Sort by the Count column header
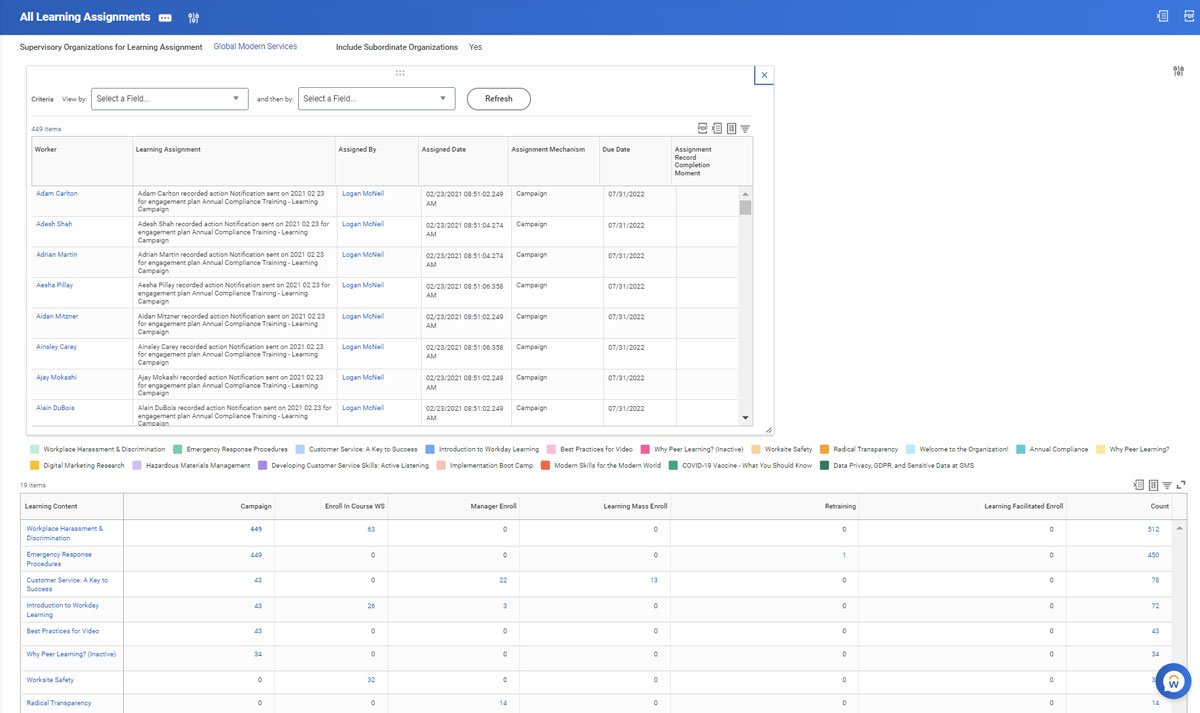The image size is (1200, 713). coord(1119,506)
